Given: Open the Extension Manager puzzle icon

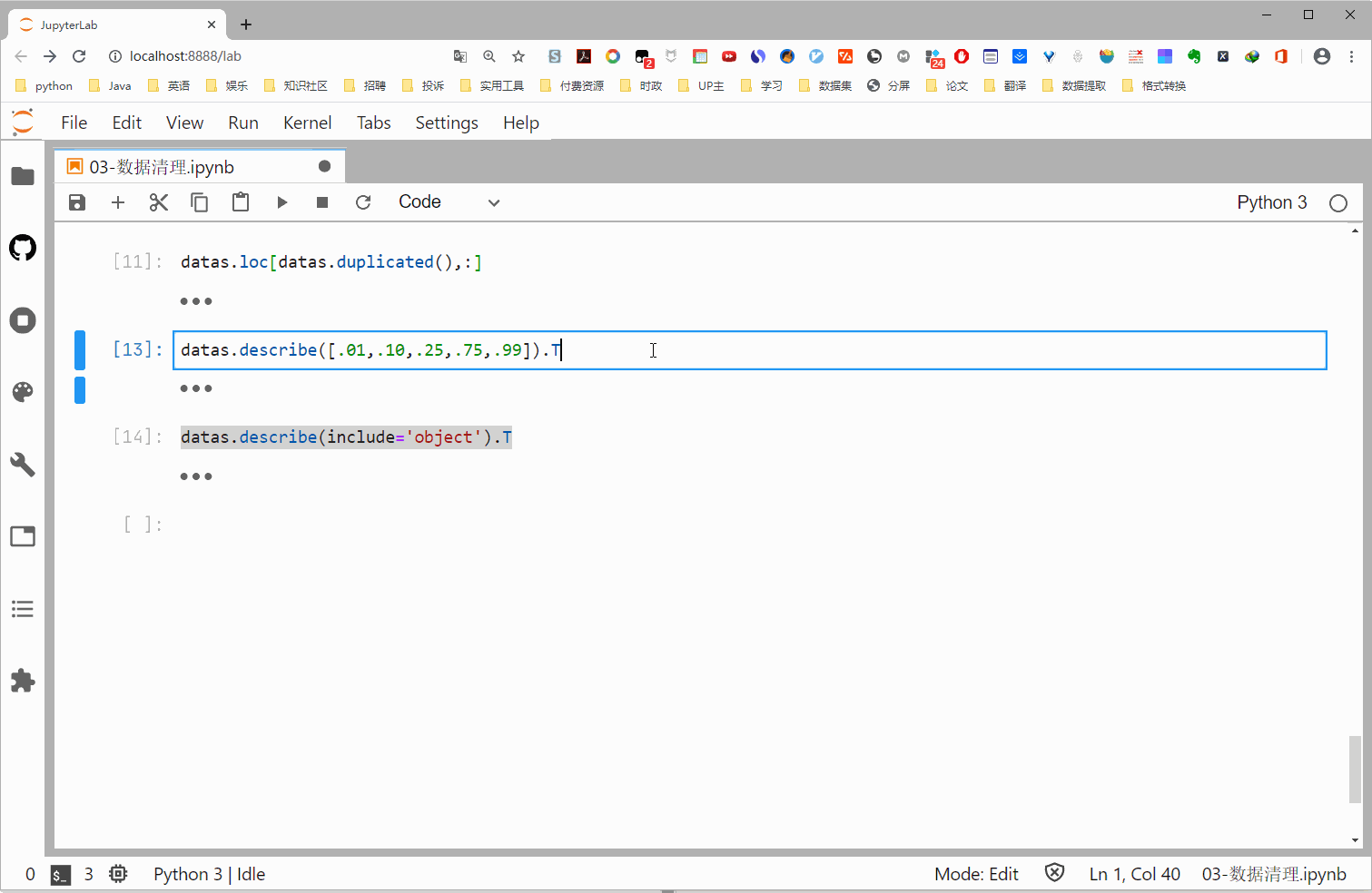Looking at the screenshot, I should pos(23,681).
